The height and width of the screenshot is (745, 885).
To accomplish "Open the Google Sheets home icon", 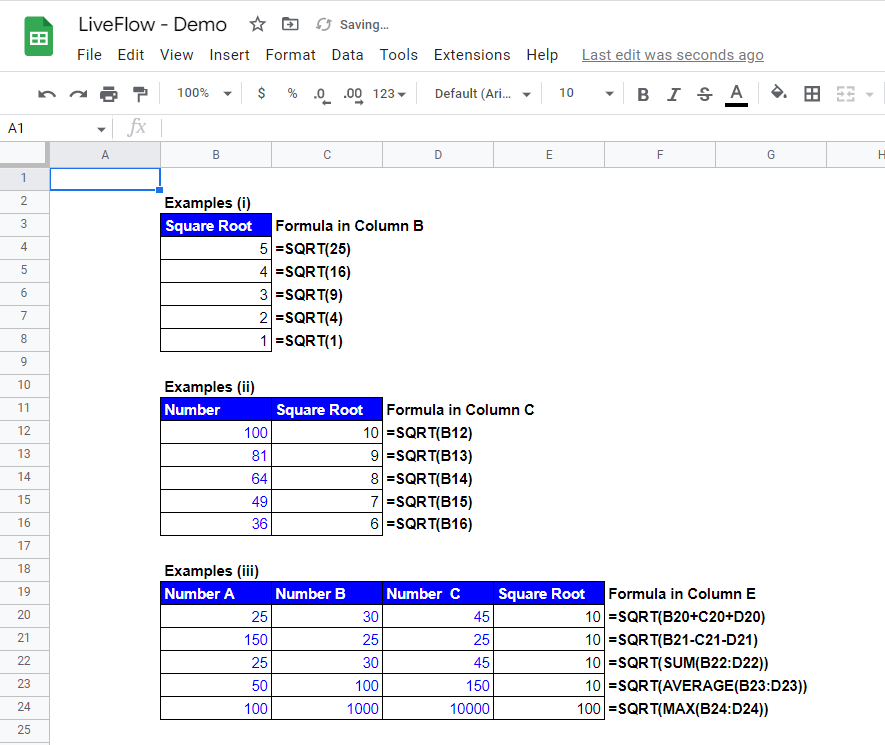I will pyautogui.click(x=38, y=37).
